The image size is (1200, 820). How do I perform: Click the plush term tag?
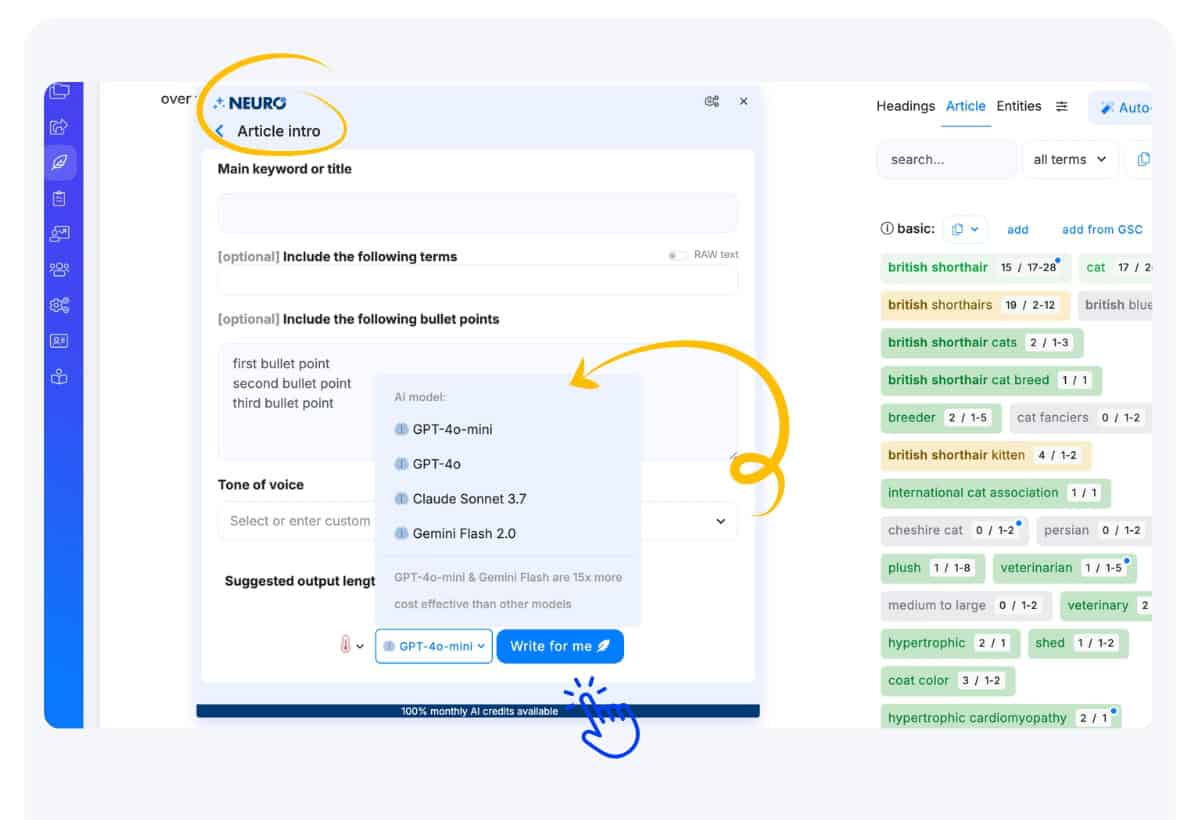click(933, 567)
